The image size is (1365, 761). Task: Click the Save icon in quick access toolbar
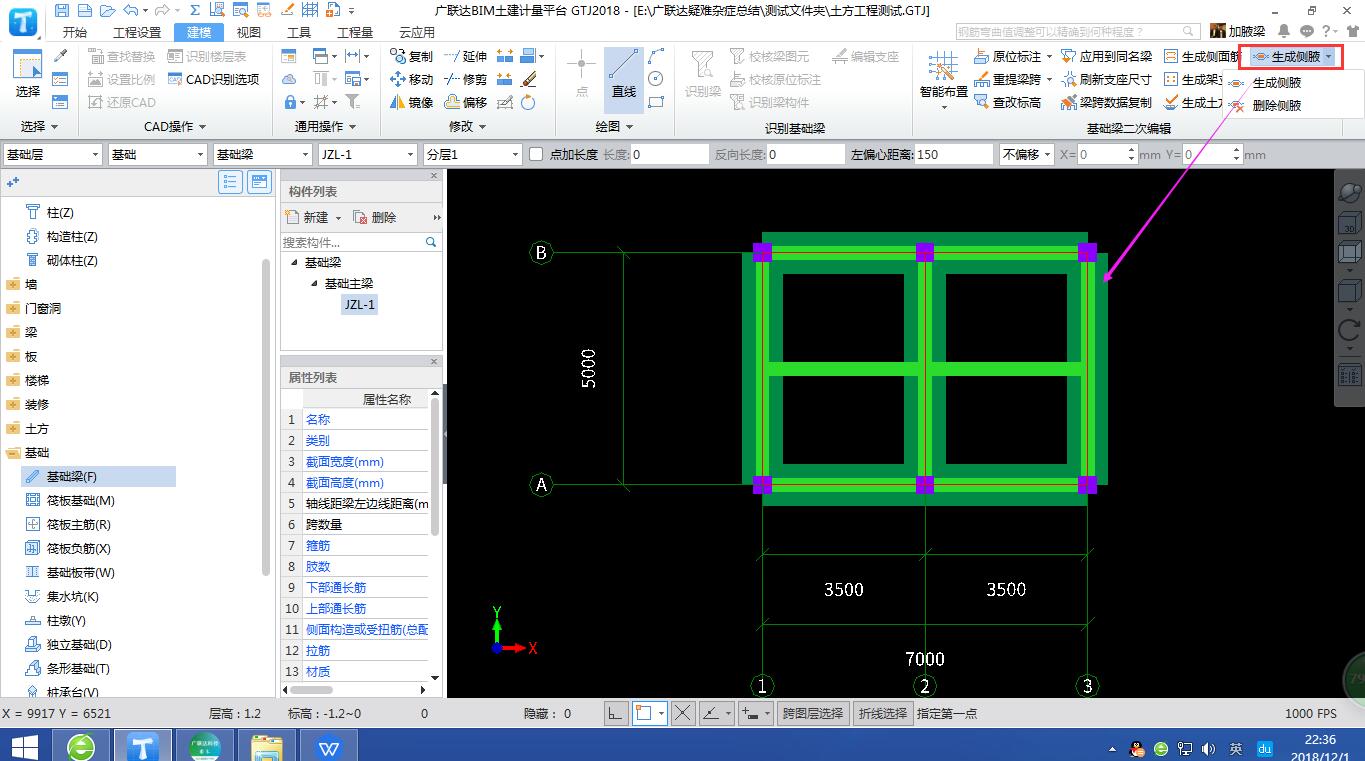62,11
